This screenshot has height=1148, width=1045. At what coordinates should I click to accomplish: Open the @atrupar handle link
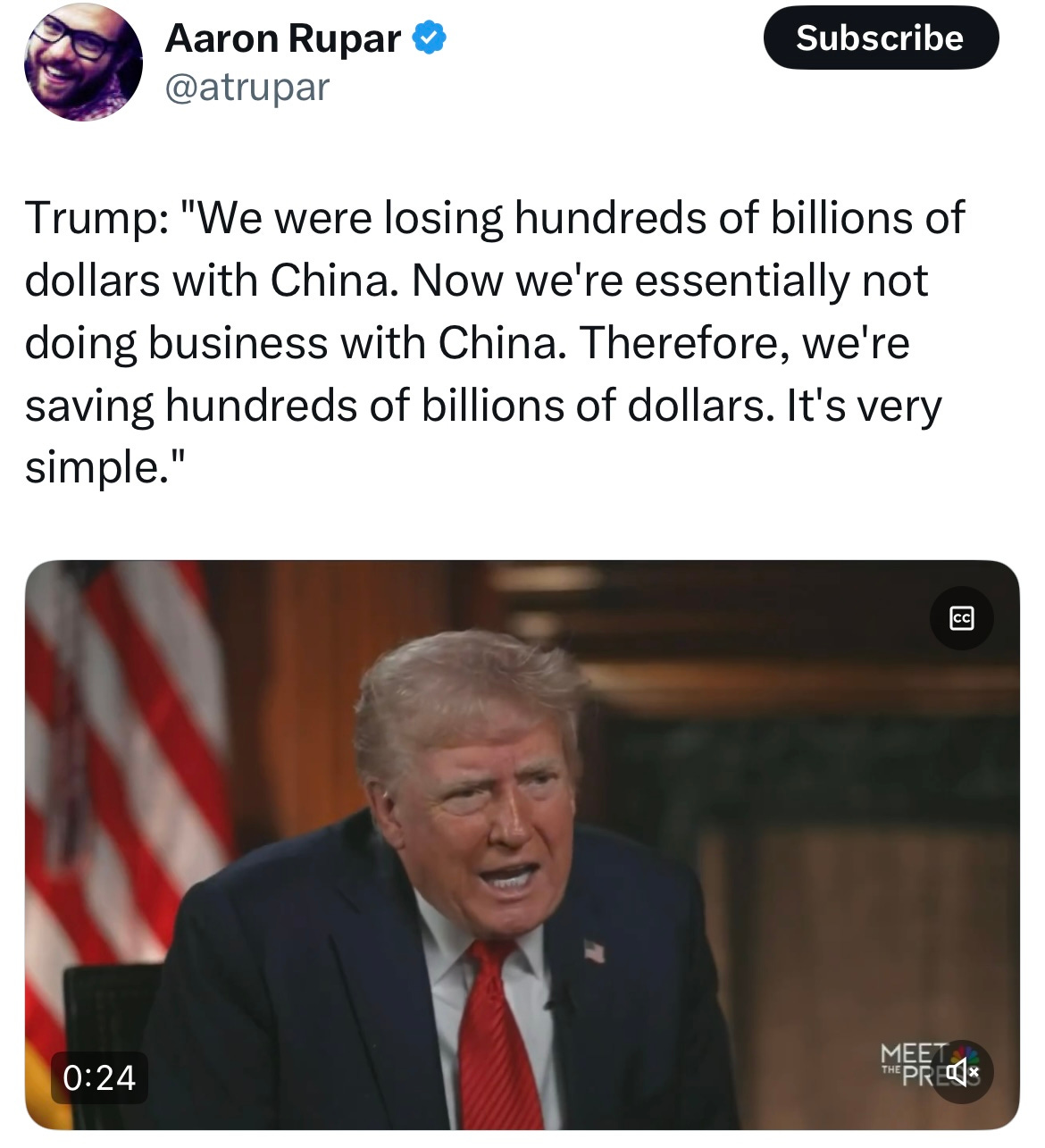click(247, 88)
